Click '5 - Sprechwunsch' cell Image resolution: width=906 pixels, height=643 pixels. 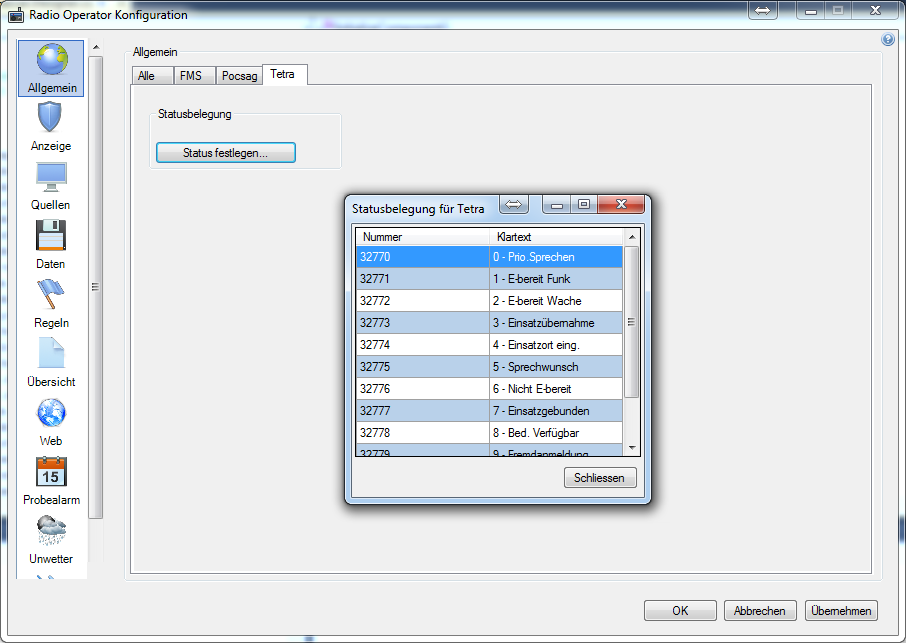[x=556, y=366]
